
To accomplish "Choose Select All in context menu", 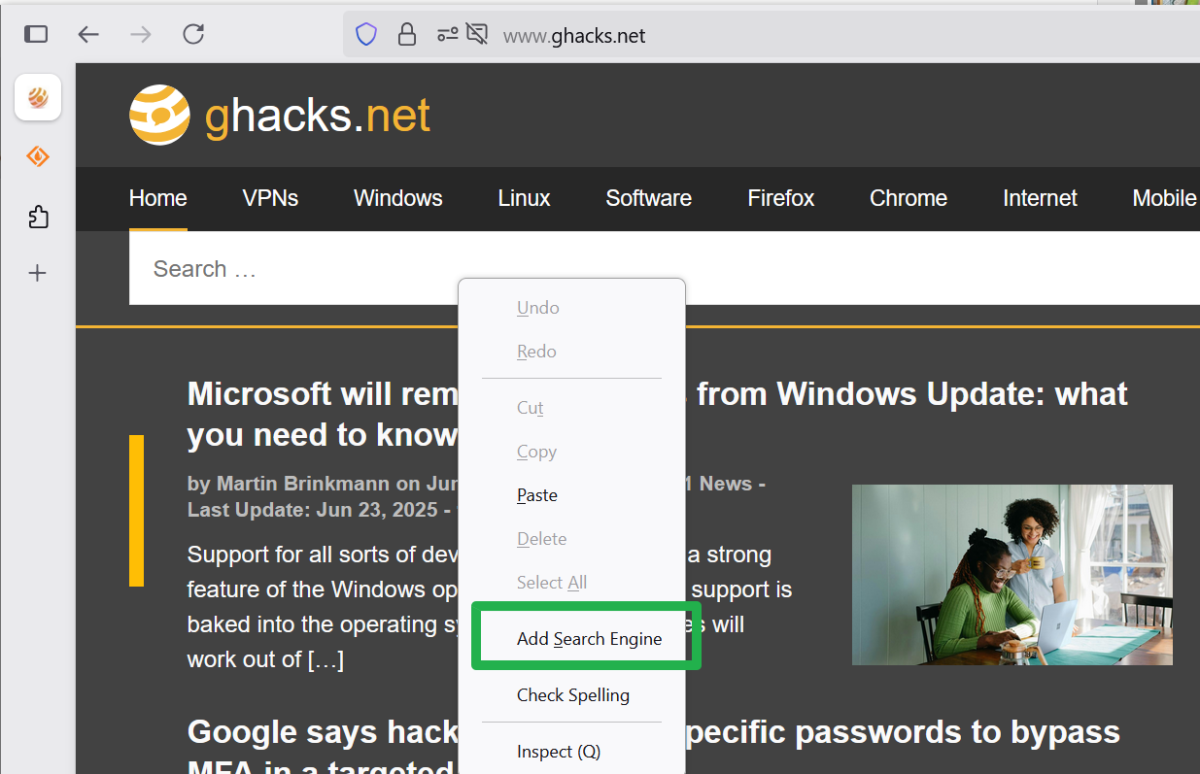I will [572, 583].
